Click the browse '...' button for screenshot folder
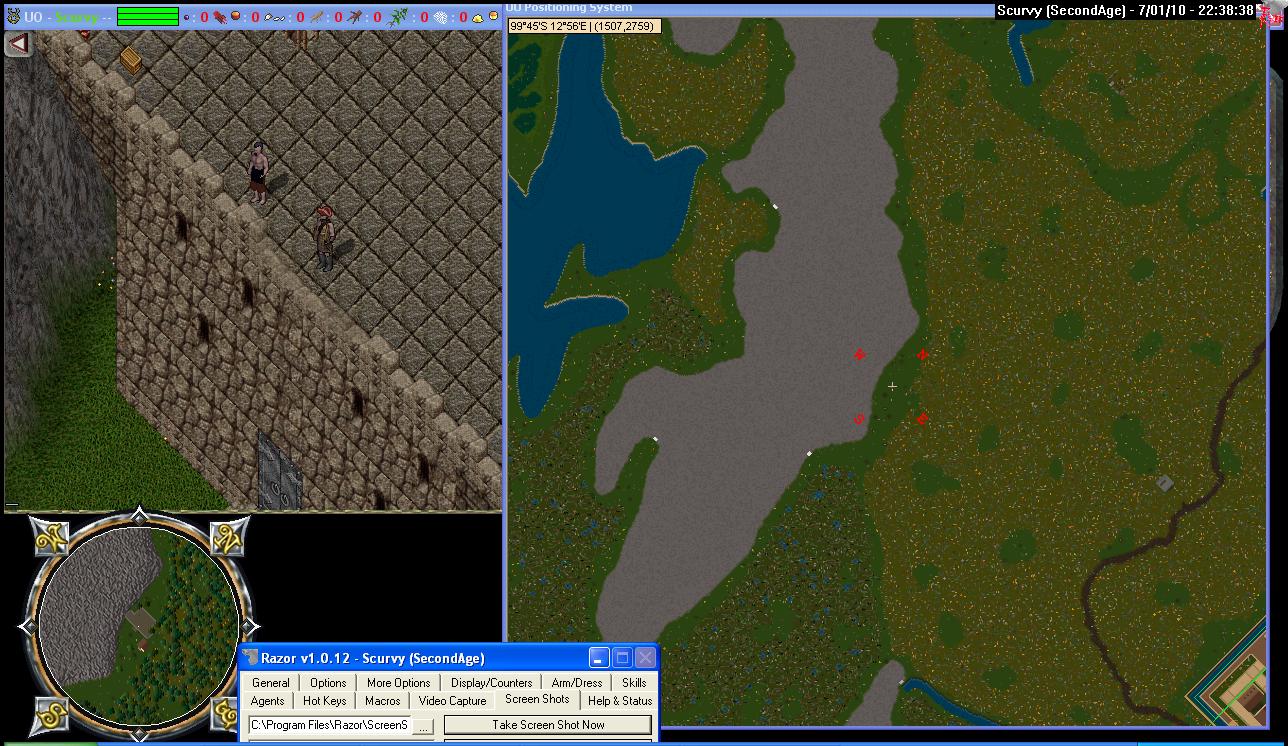1288x746 pixels. click(x=424, y=726)
